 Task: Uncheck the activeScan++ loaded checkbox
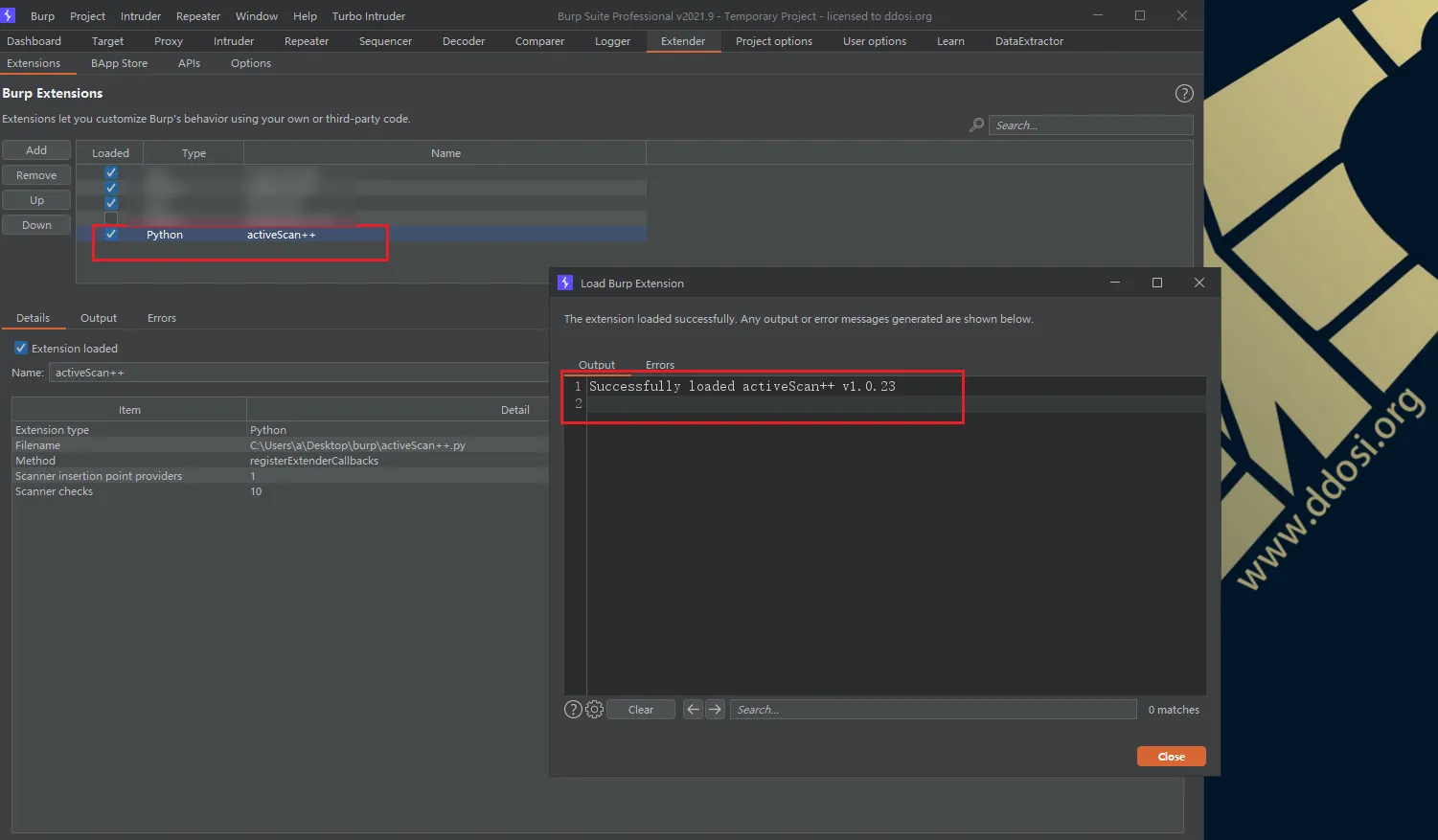[111, 234]
